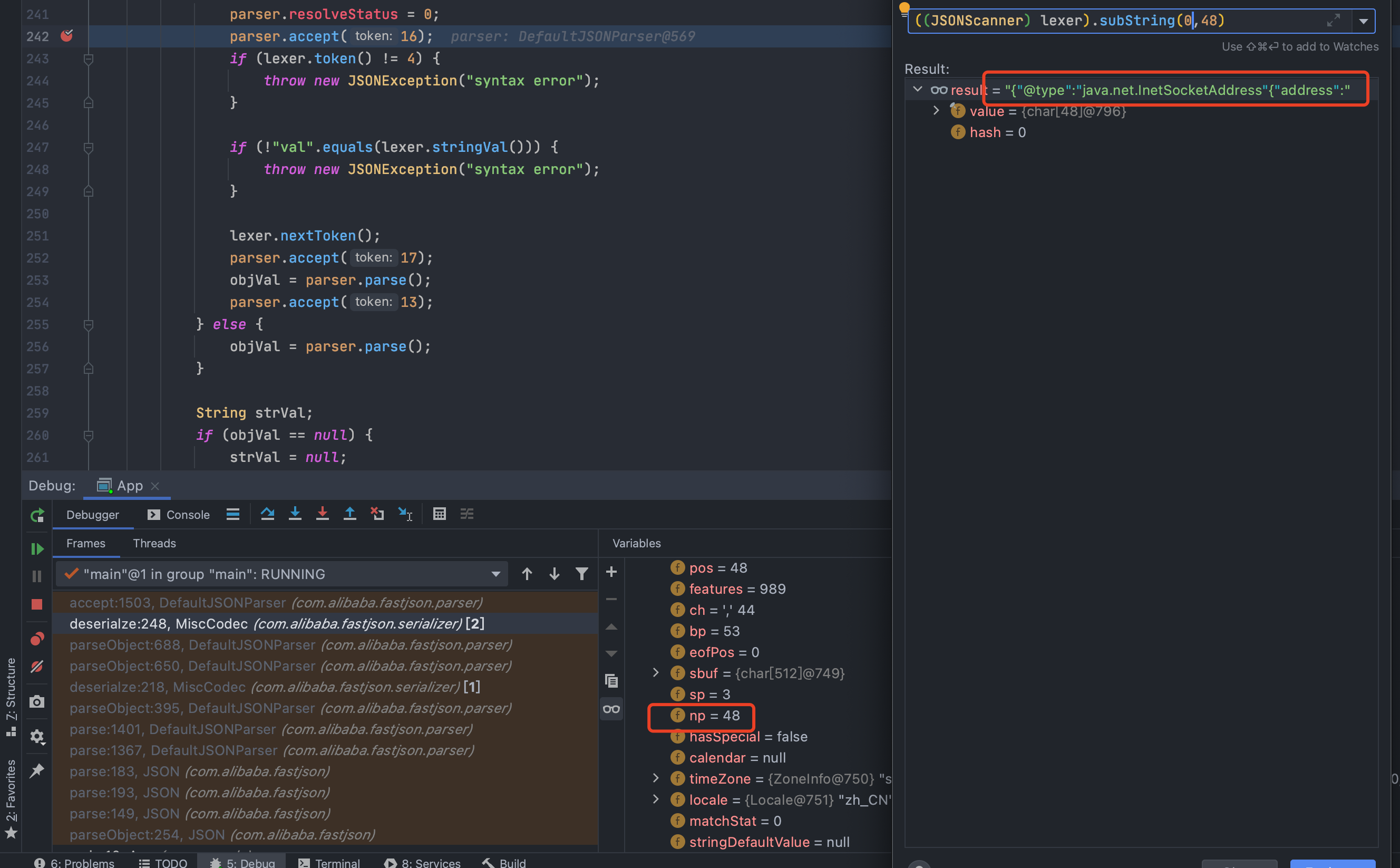Expand the expression field editor
The image size is (1400, 868).
[1334, 21]
